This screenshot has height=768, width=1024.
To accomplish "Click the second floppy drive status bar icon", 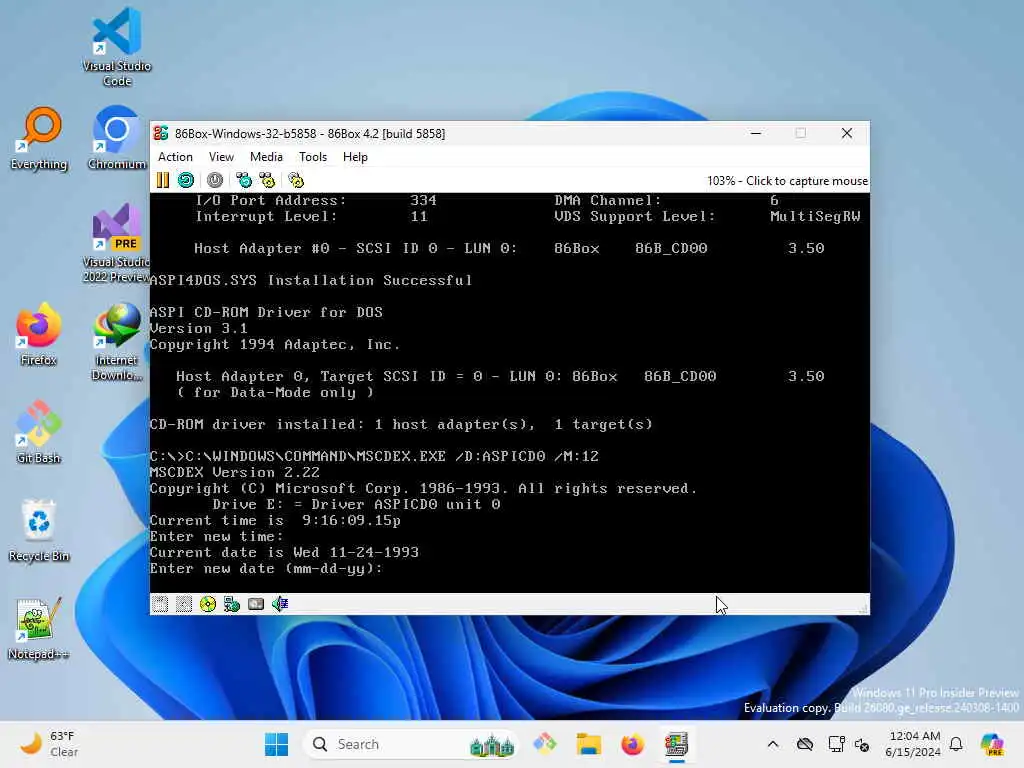I will click(184, 604).
